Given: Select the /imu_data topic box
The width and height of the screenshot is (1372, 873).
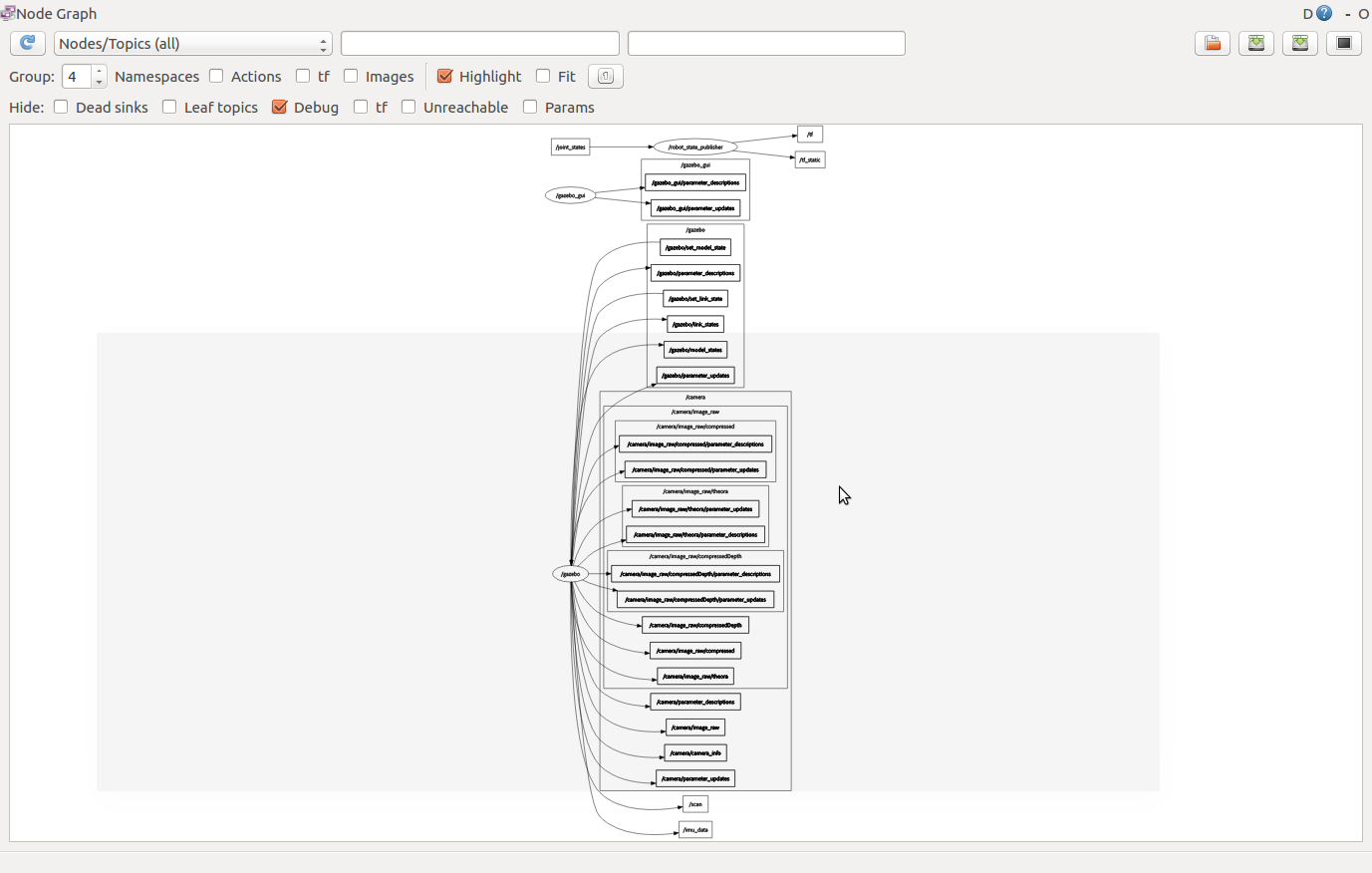Looking at the screenshot, I should (695, 829).
